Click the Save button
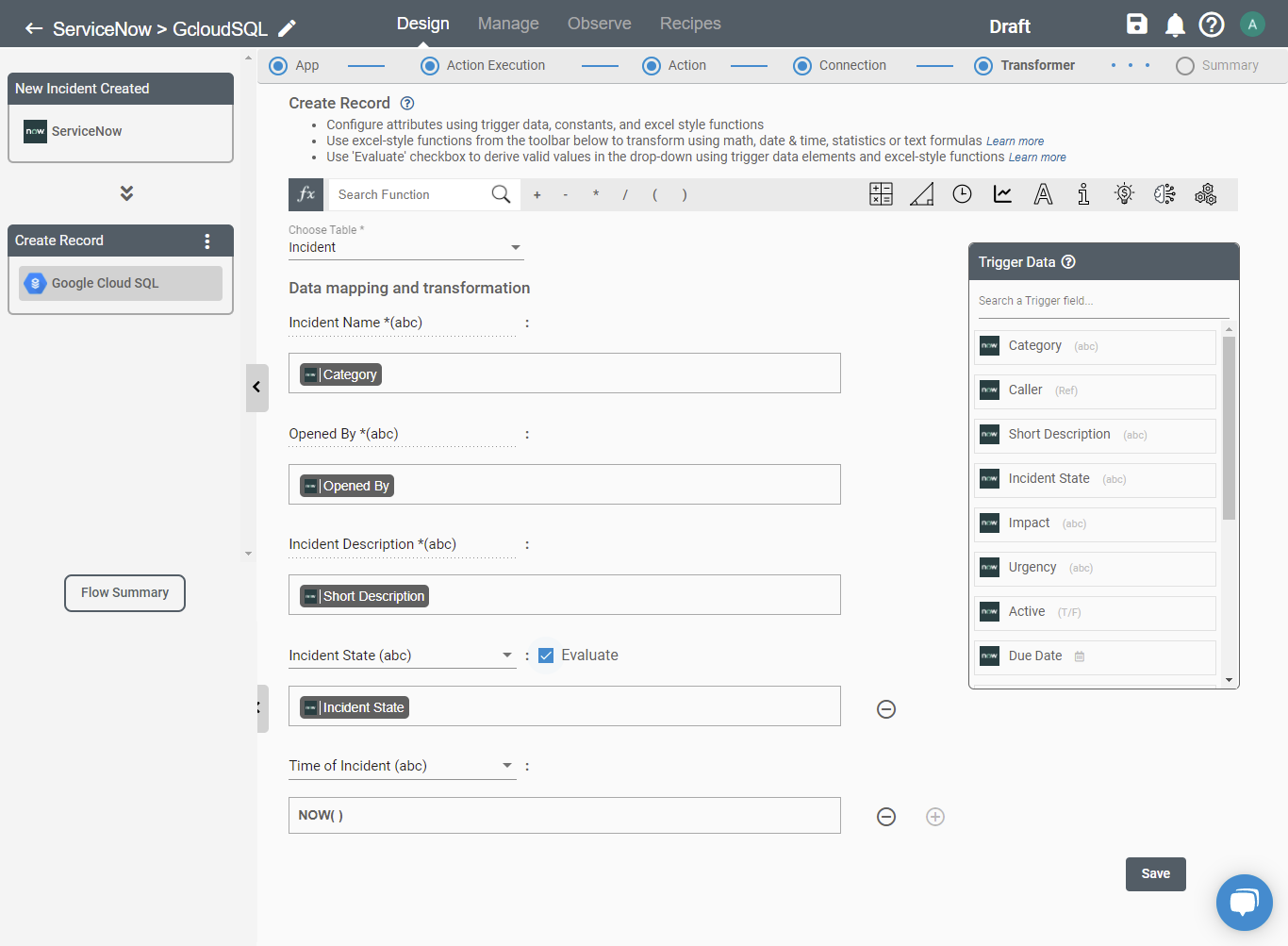This screenshot has width=1288, height=946. point(1155,874)
